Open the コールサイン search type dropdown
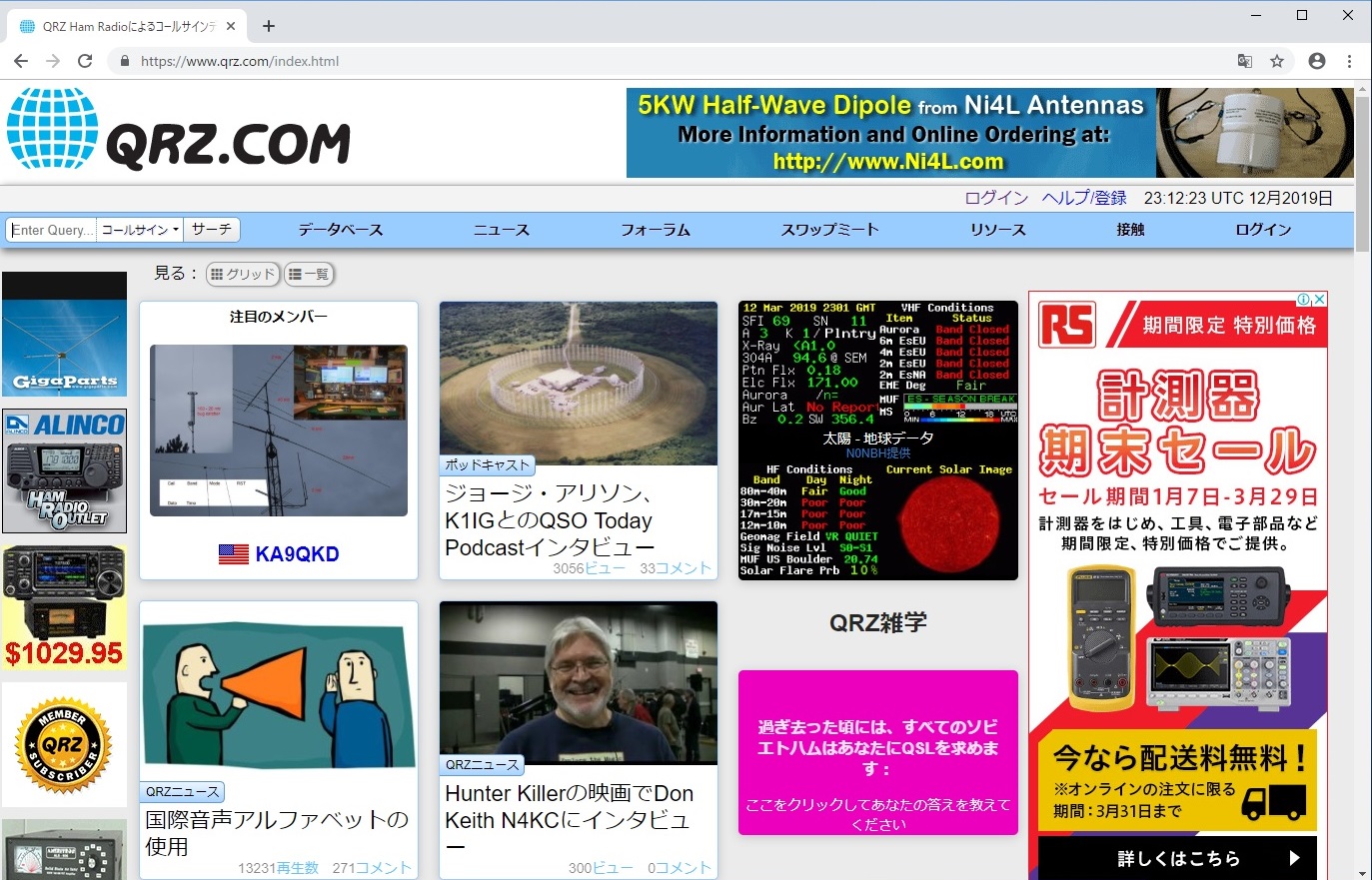 click(x=140, y=230)
